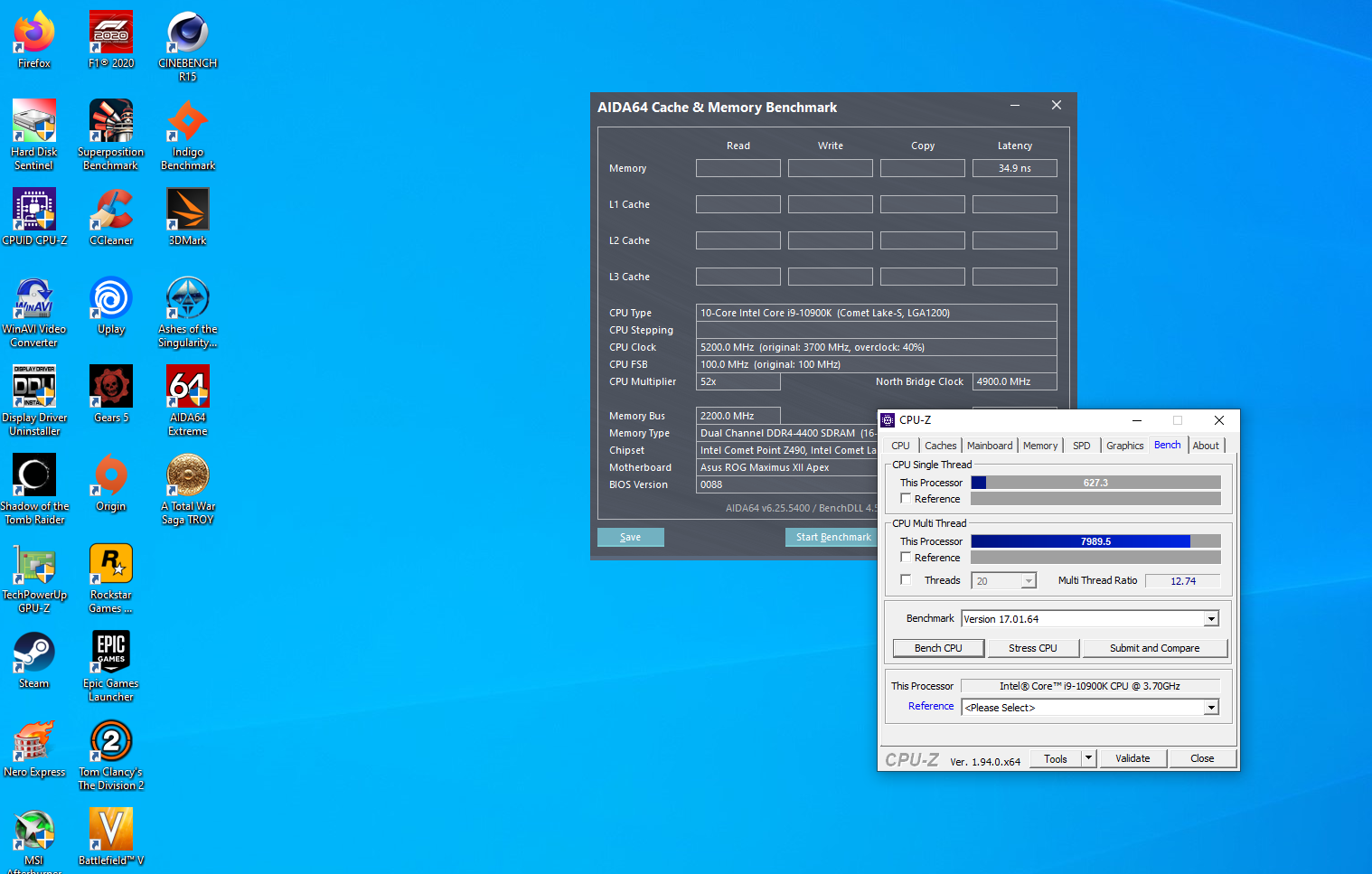The image size is (1372, 874).
Task: Switch to the Caches tab
Action: [x=940, y=446]
